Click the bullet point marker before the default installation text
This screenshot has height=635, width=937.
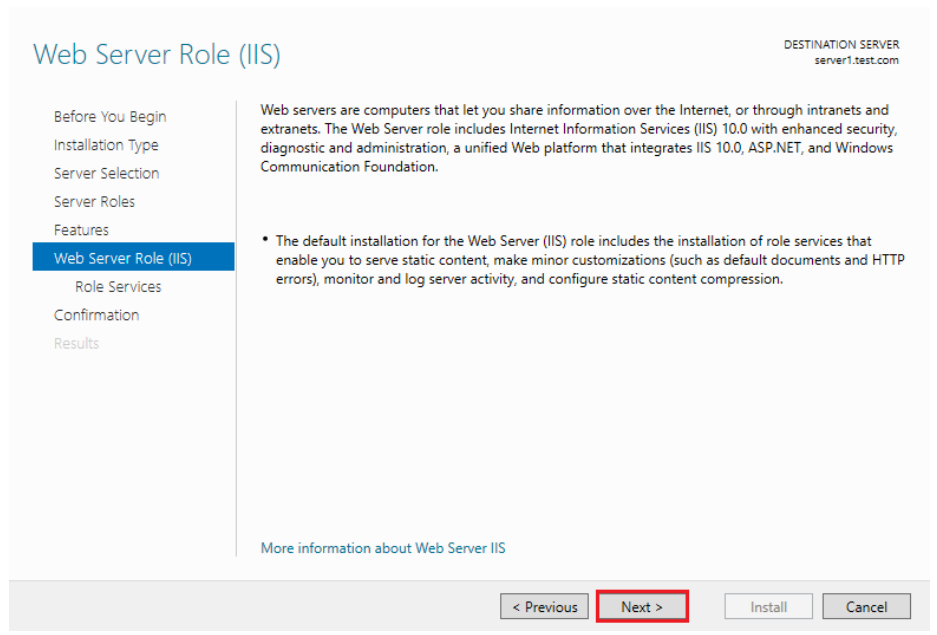pos(266,241)
